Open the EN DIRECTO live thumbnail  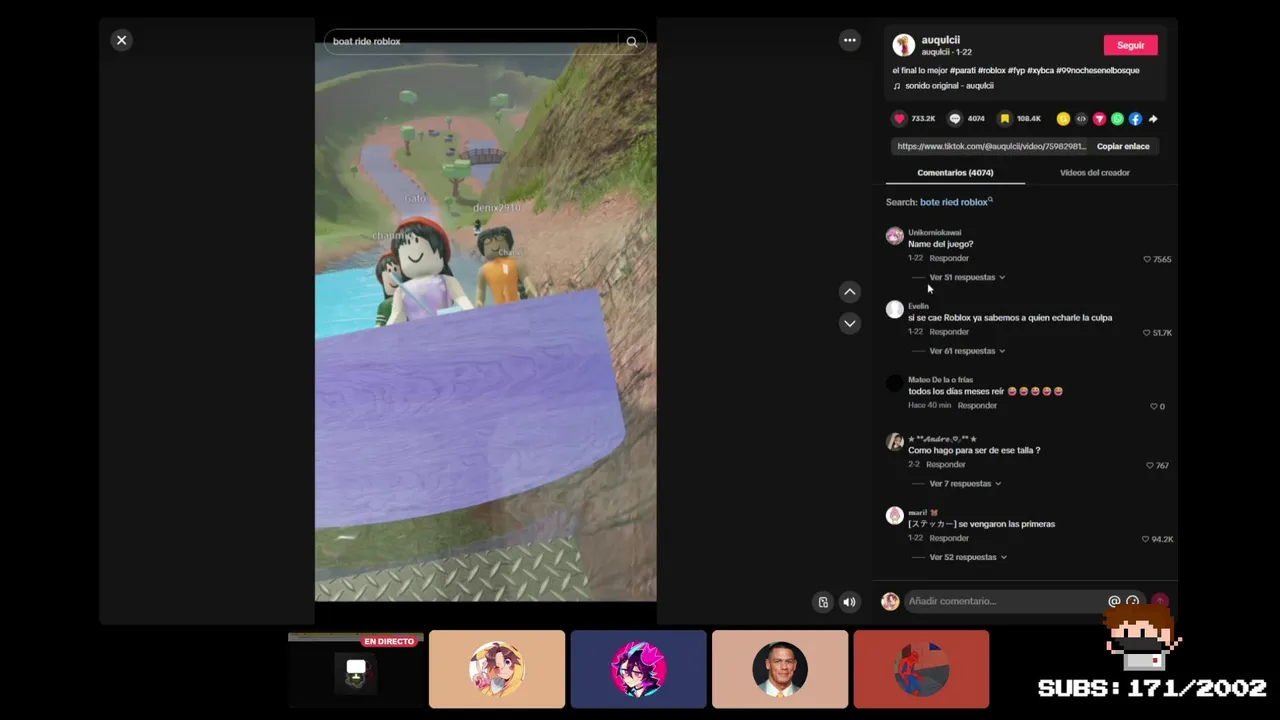(x=356, y=669)
